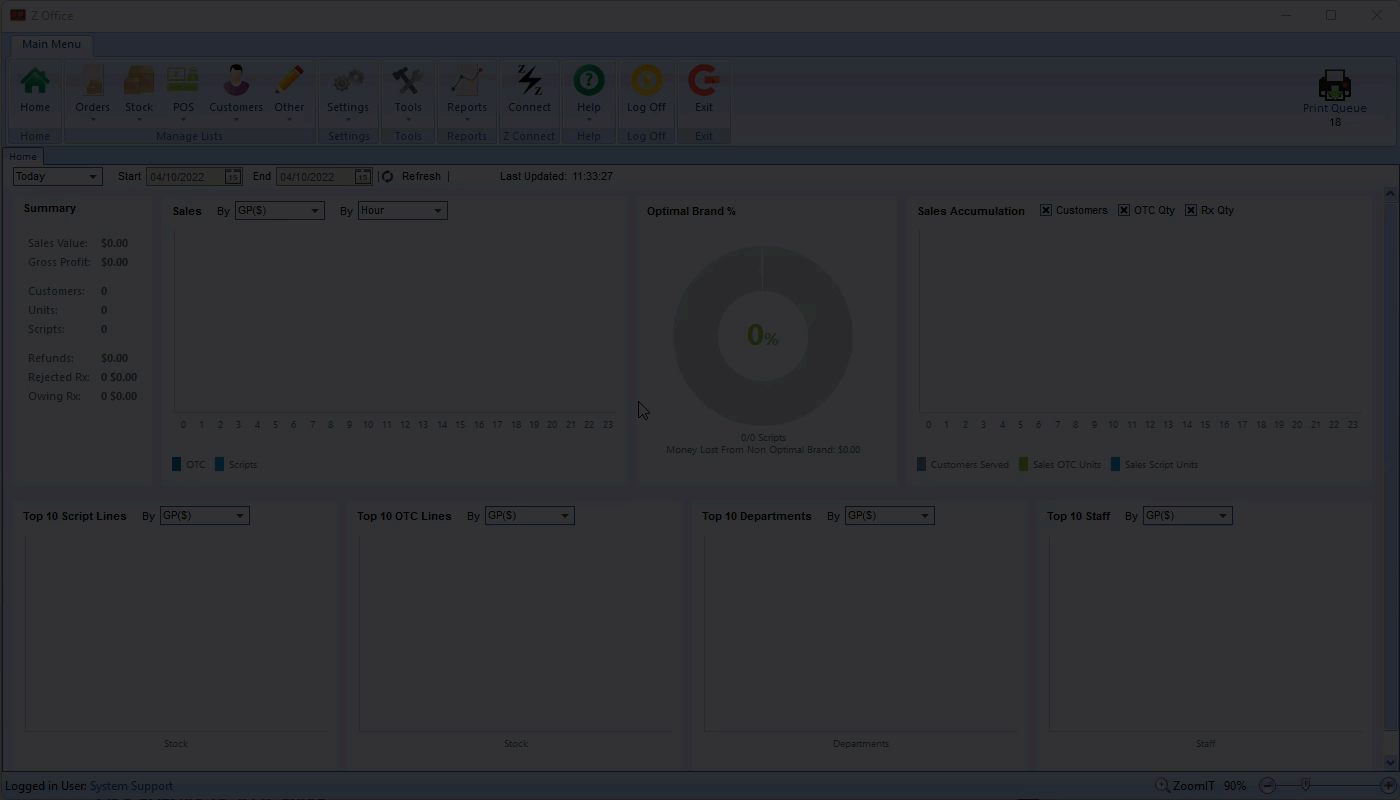Screen dimensions: 1400x800
Task: Click the Scripts legend color swatch
Action: (x=220, y=465)
